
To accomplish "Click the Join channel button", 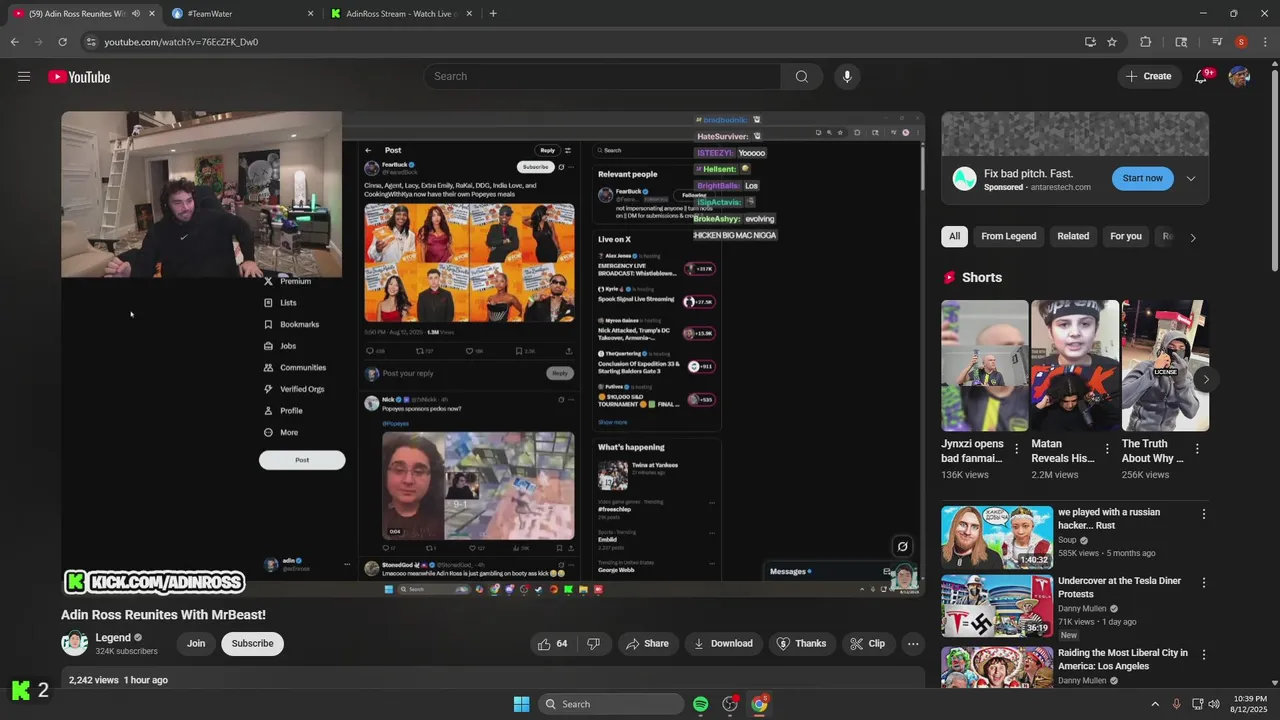I will [x=196, y=644].
